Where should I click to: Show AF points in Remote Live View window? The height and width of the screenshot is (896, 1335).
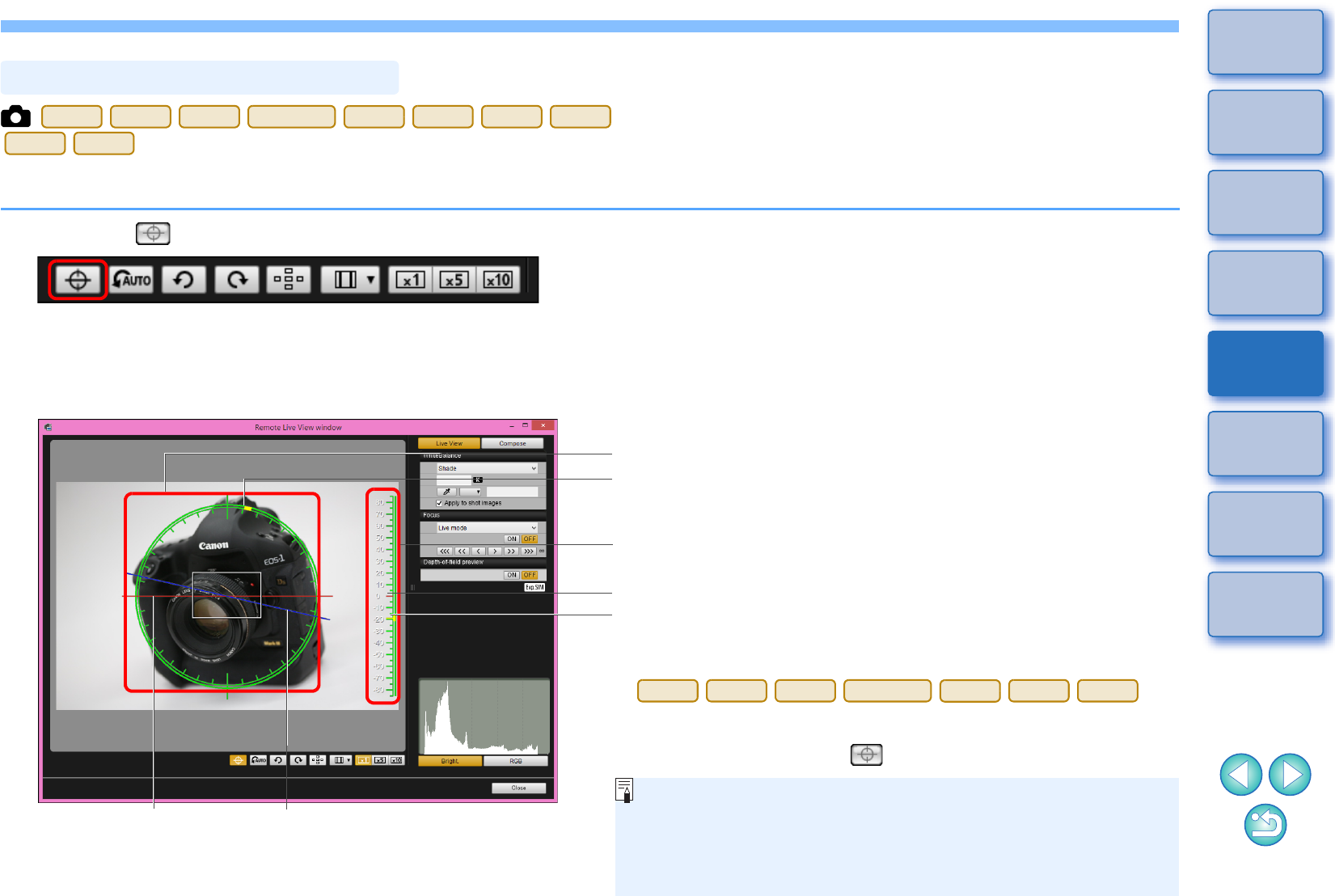coord(318,760)
